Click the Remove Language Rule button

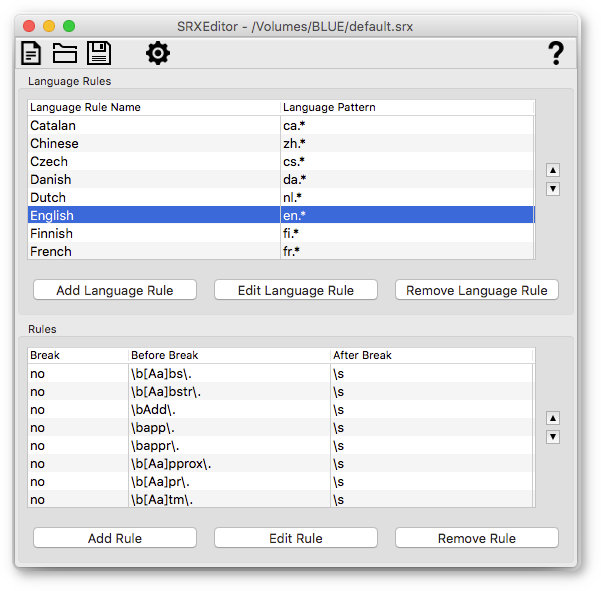pos(476,290)
